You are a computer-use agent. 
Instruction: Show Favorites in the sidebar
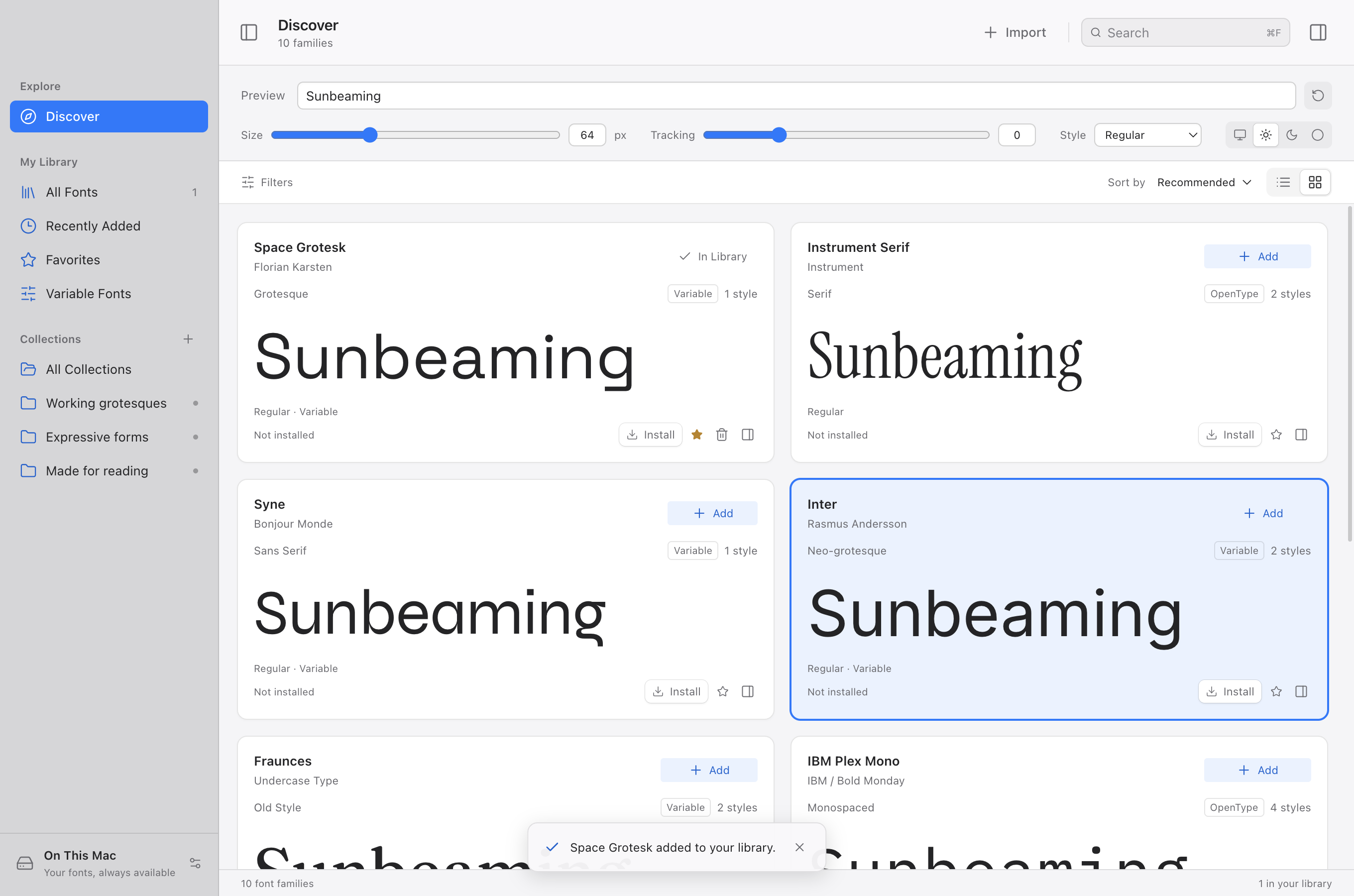click(x=109, y=259)
